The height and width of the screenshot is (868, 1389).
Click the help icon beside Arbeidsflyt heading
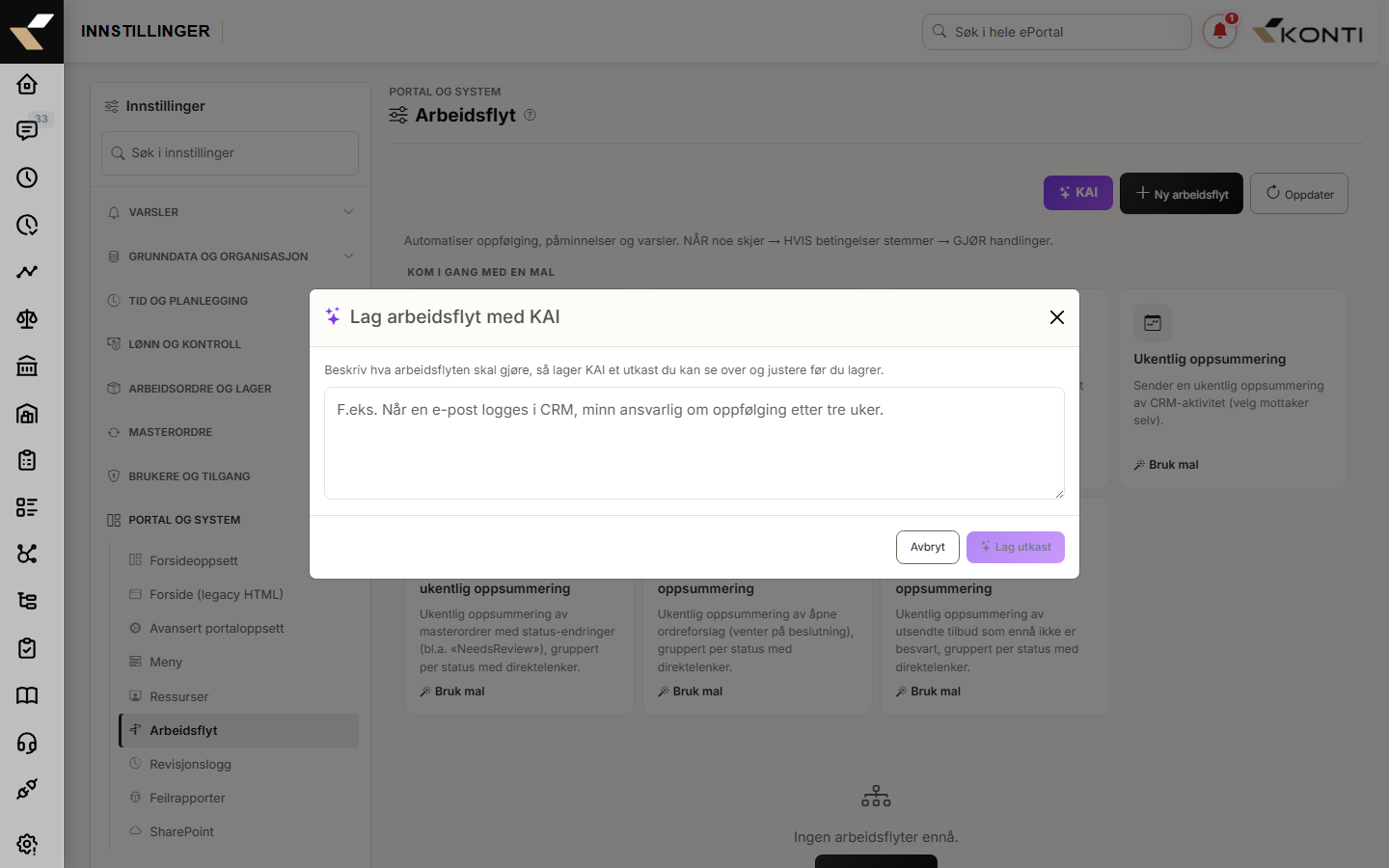point(530,115)
